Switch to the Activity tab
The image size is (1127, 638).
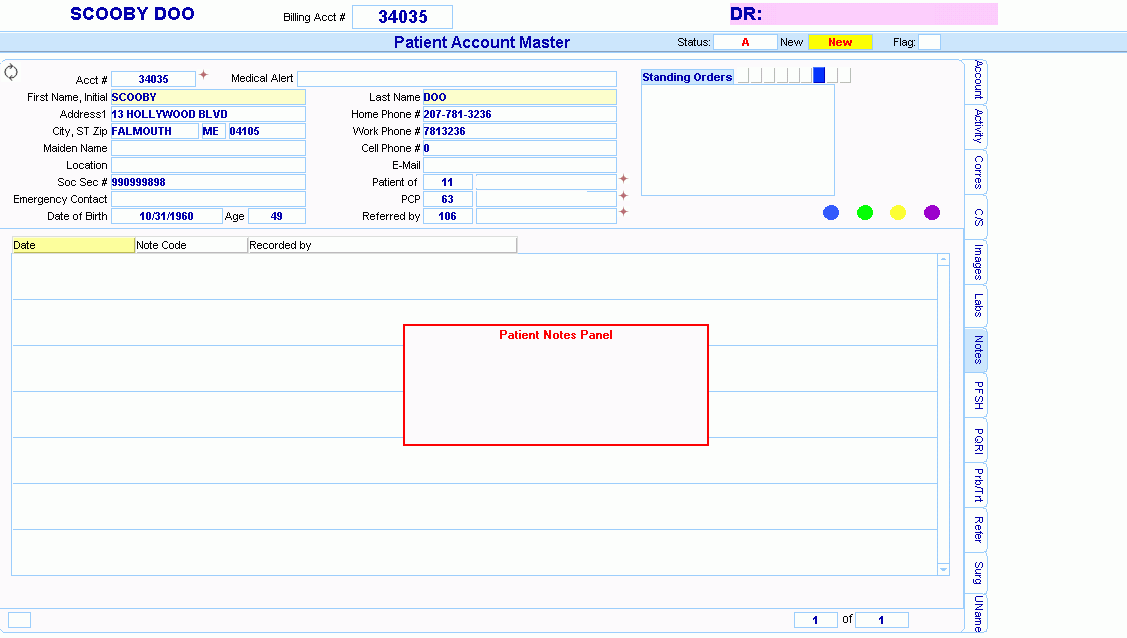coord(977,127)
